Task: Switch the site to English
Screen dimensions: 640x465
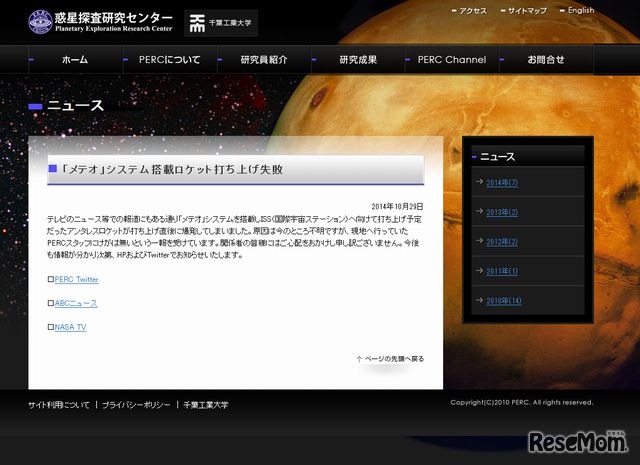Action: tap(581, 11)
